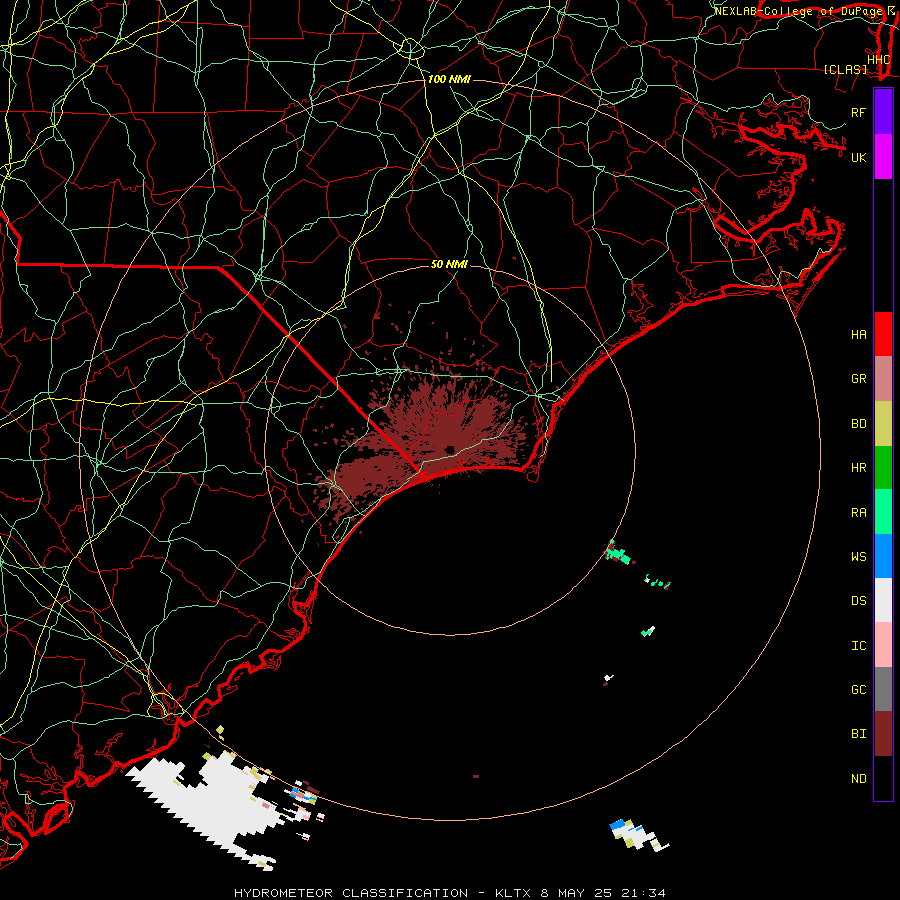The width and height of the screenshot is (900, 900).
Task: Click the black radar site dot at KLTX center
Action: [450, 450]
